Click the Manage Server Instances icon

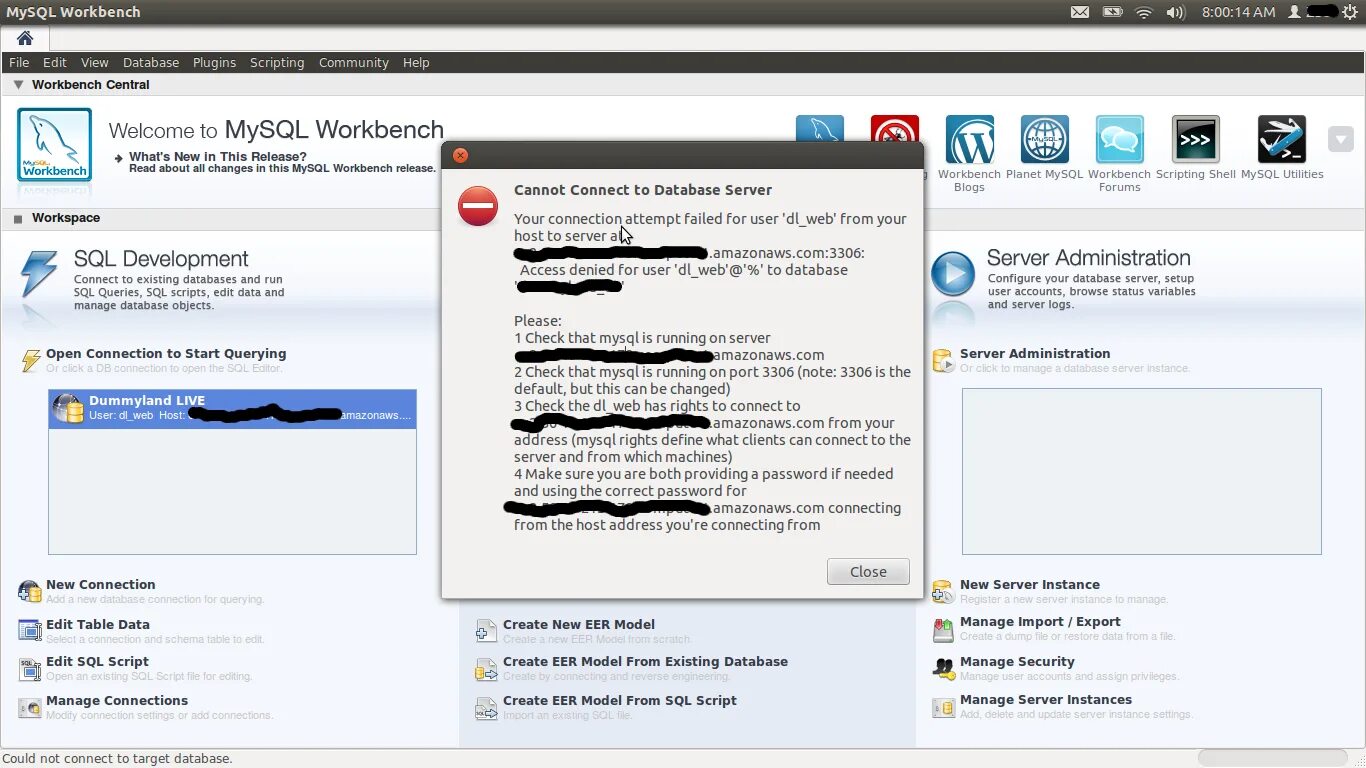coord(943,707)
